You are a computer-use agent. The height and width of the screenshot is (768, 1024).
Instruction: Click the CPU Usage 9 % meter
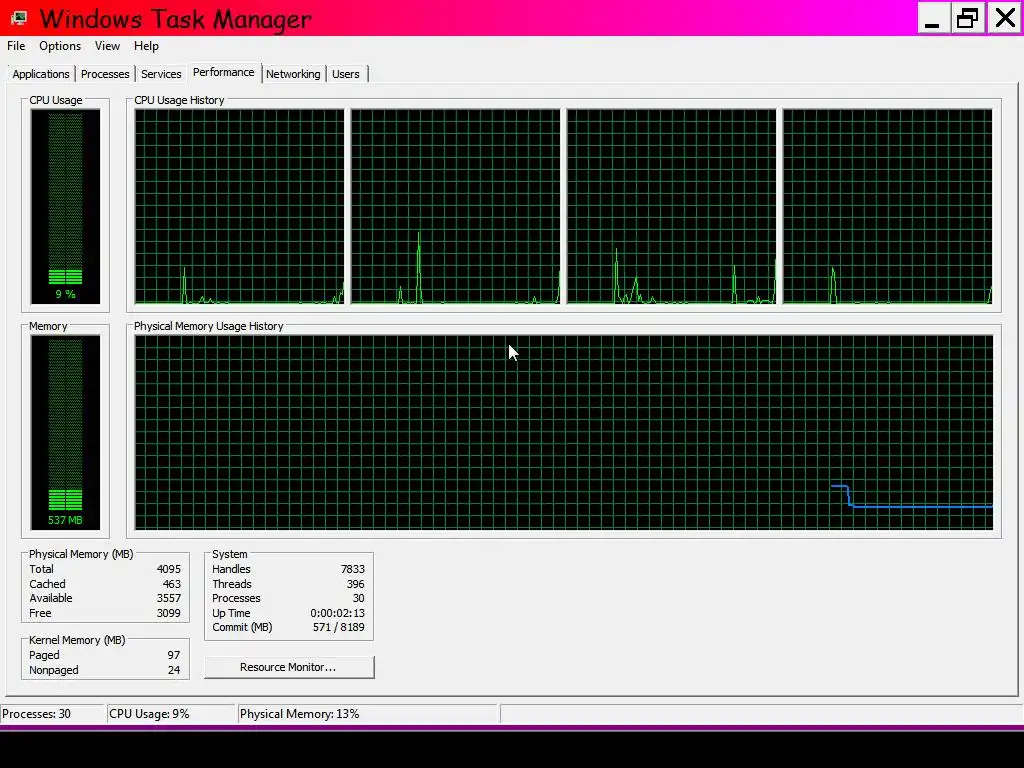click(x=65, y=206)
